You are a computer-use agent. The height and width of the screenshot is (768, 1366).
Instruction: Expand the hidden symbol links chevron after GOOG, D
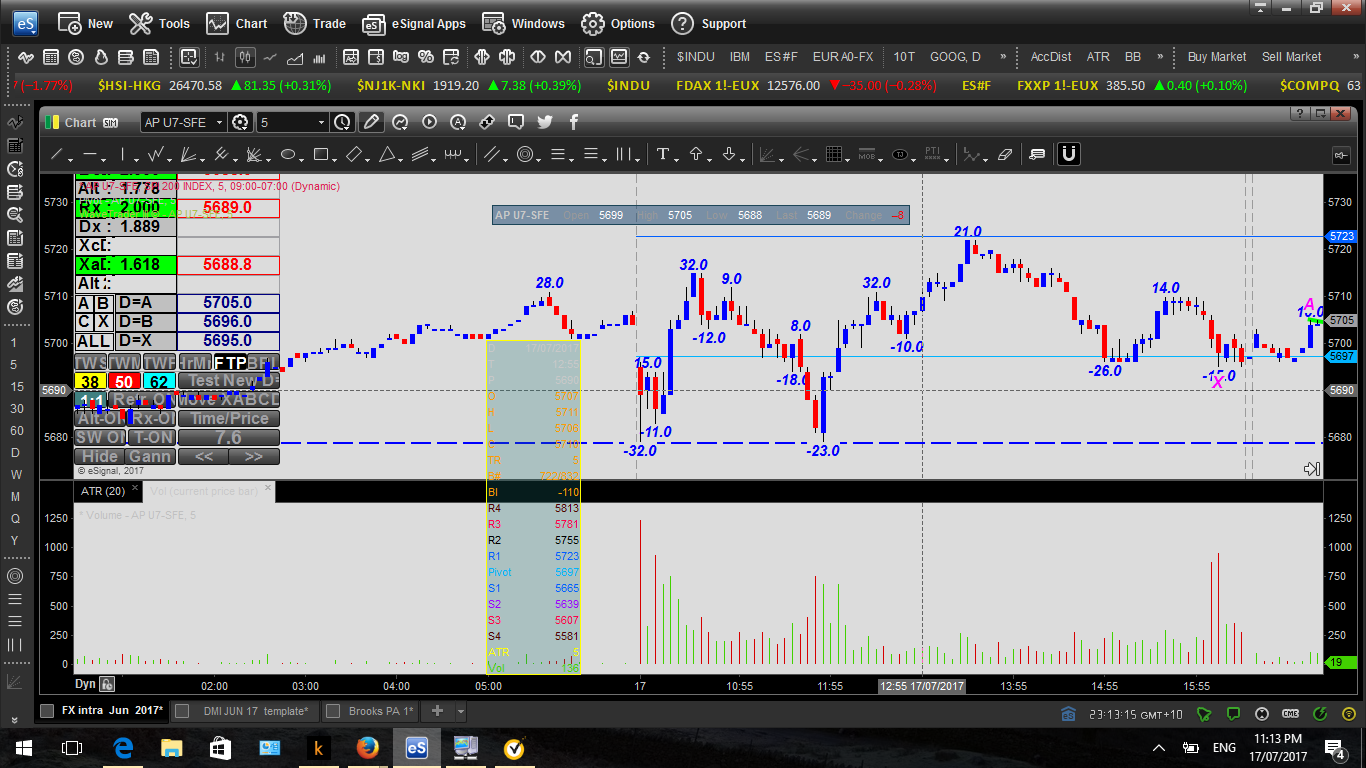(x=1003, y=57)
